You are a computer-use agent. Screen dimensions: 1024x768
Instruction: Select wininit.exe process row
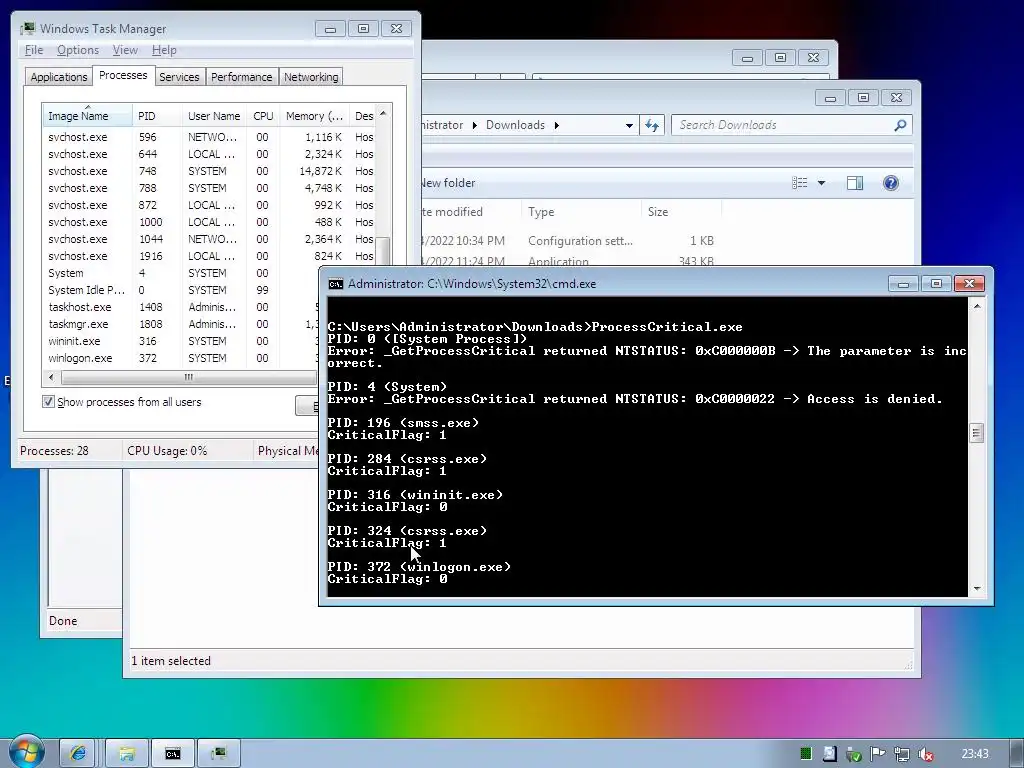181,341
